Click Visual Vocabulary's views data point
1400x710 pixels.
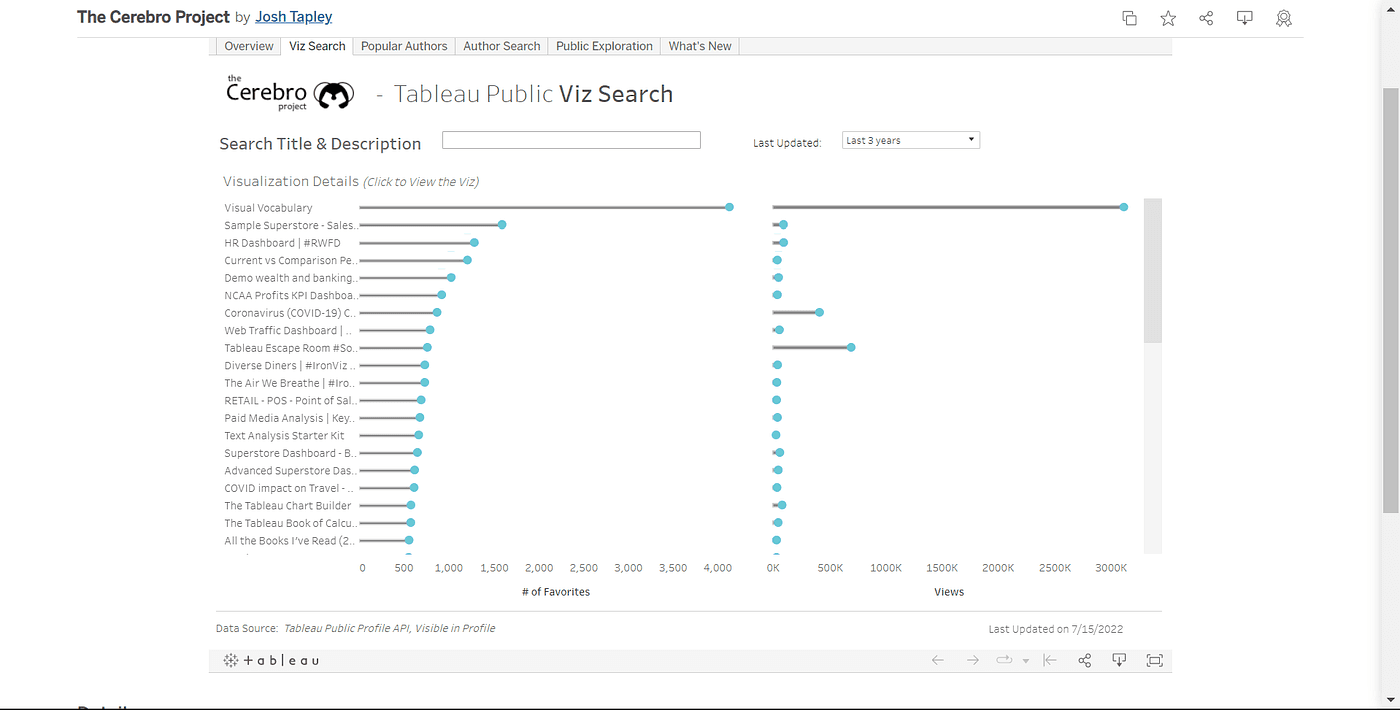(1124, 207)
